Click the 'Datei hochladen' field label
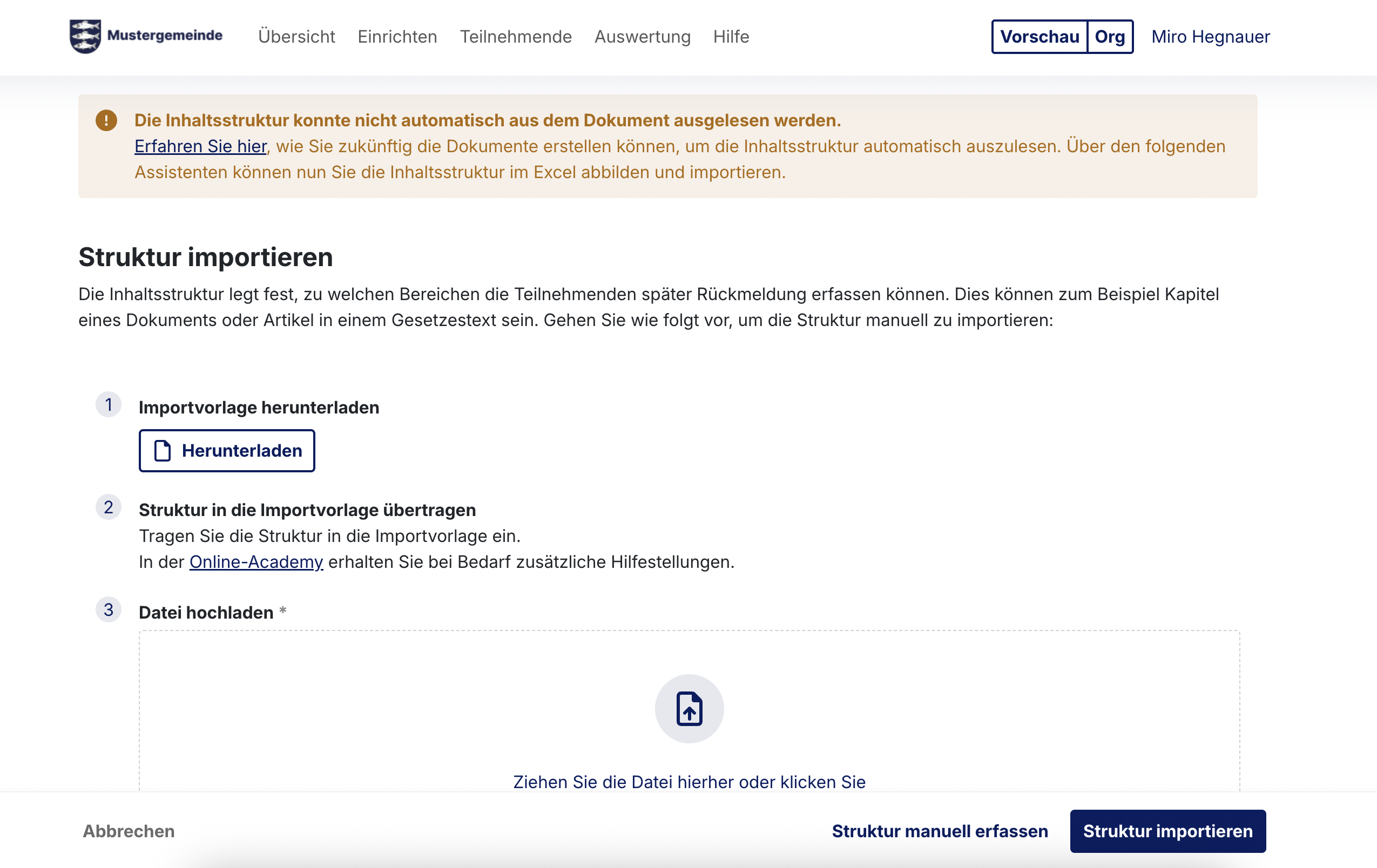 [206, 612]
